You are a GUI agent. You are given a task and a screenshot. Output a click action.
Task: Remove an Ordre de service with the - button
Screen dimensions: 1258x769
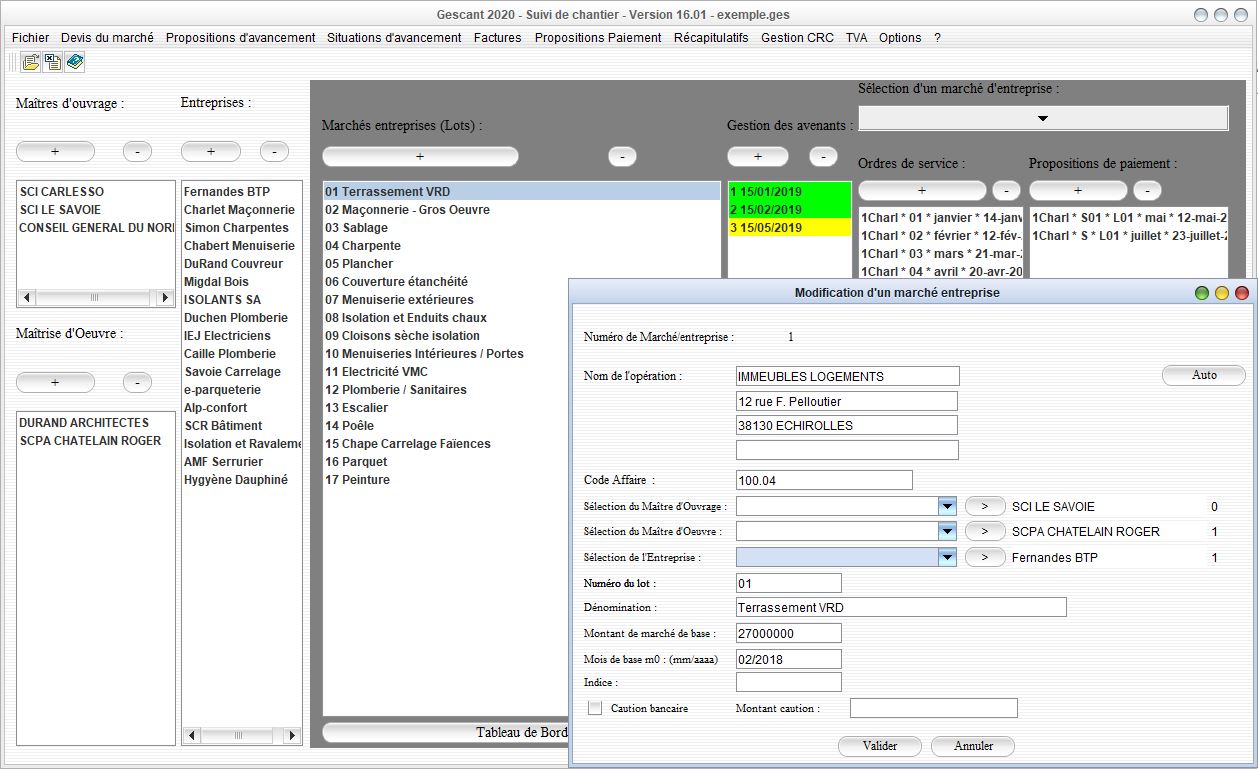[1006, 189]
